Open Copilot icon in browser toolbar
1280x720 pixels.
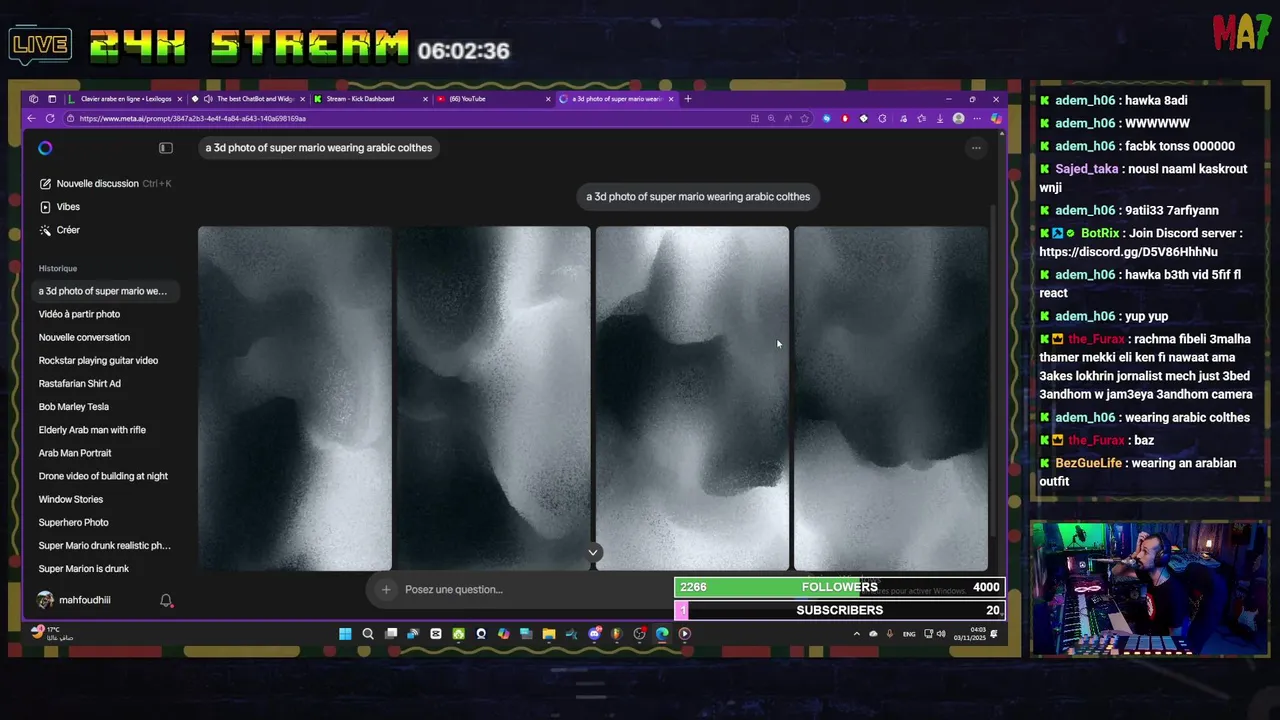(996, 118)
